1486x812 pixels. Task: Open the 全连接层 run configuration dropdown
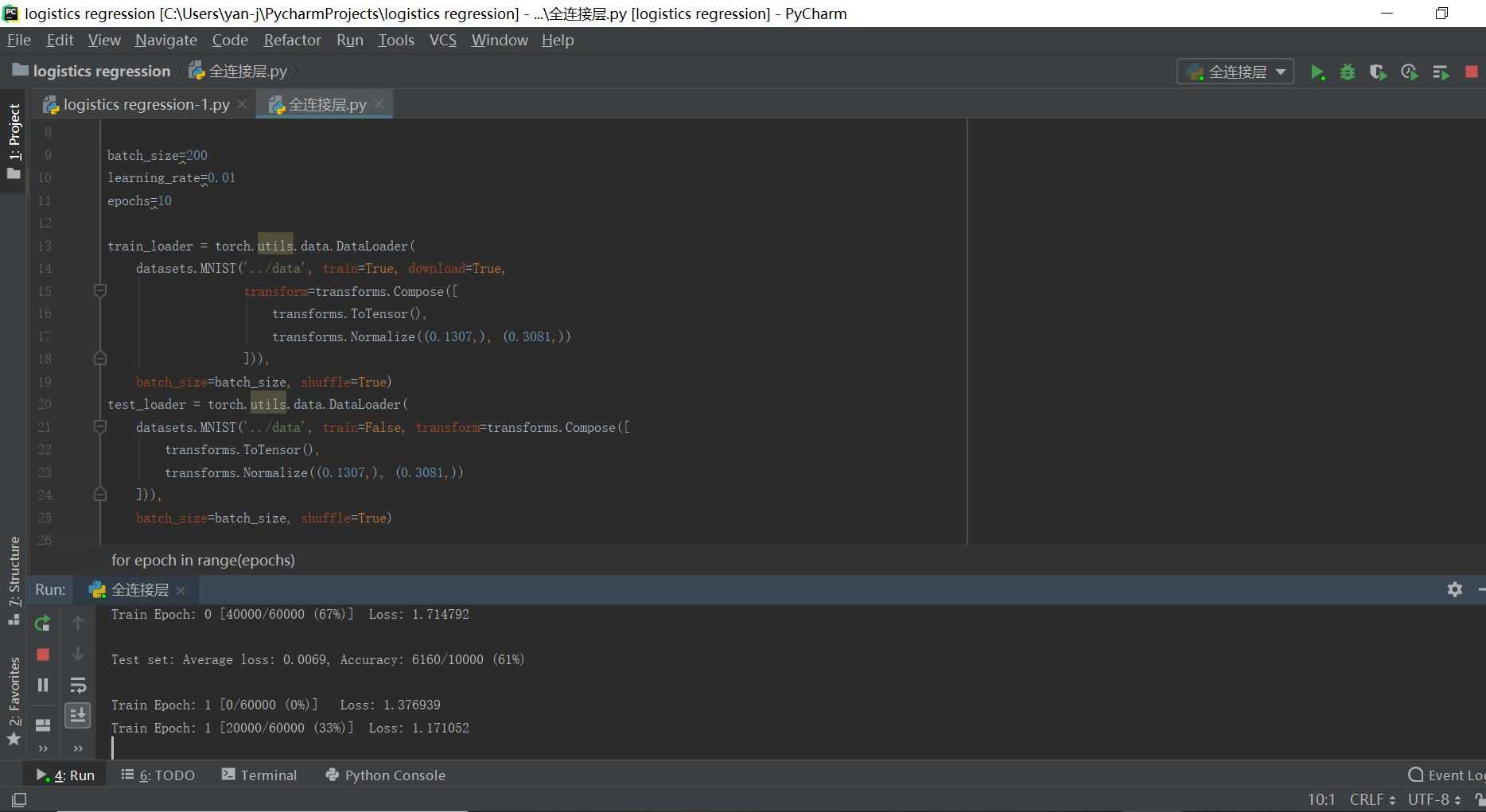click(x=1235, y=72)
